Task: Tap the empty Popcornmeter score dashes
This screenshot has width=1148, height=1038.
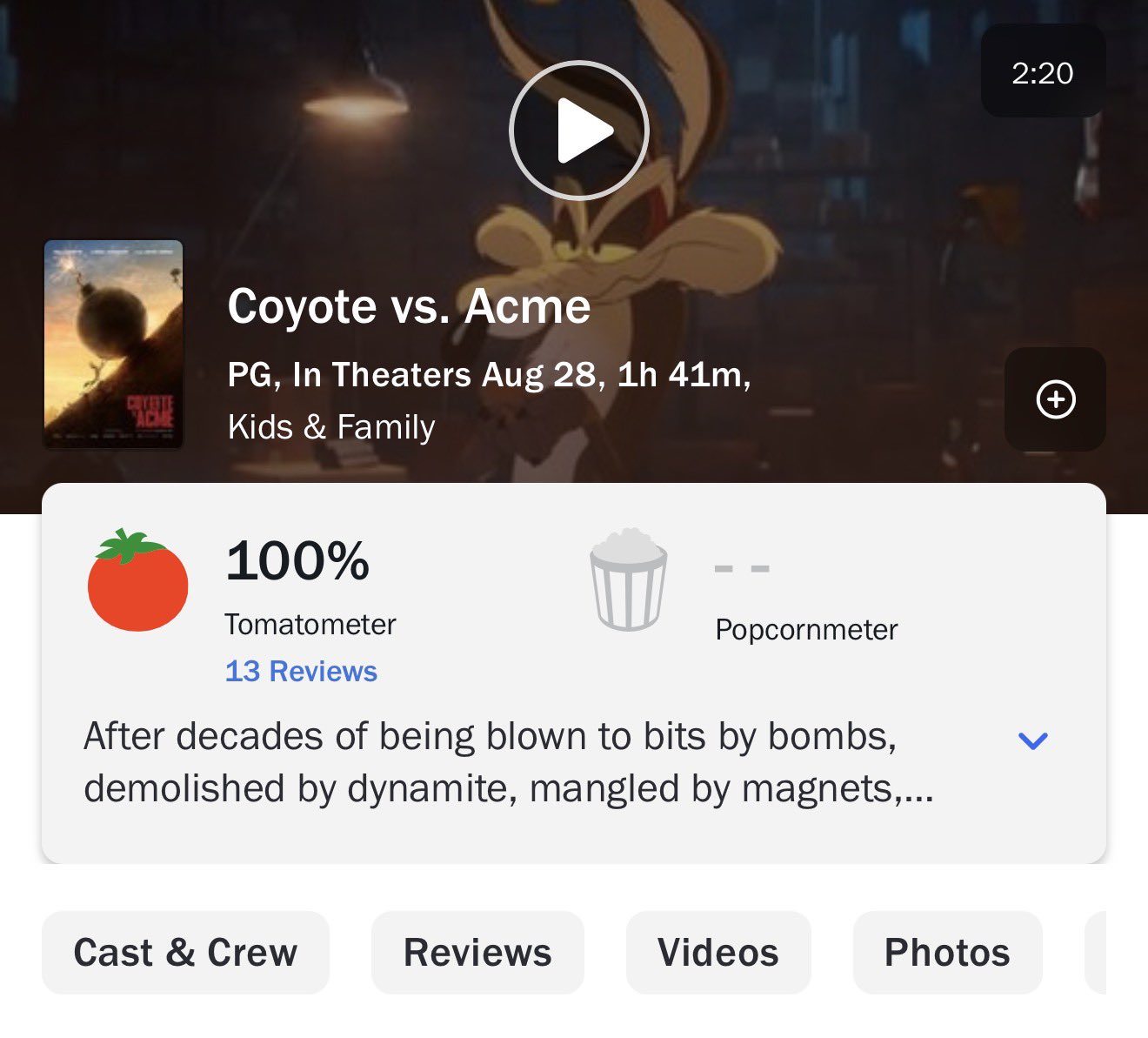Action: pos(742,569)
